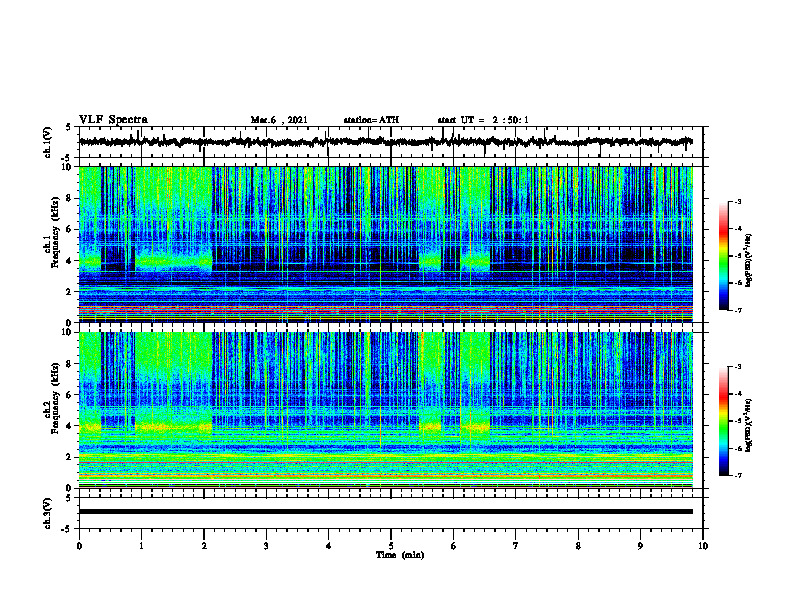Click the ch.1 voltage waveform trace
The height and width of the screenshot is (612, 792).
385,142
